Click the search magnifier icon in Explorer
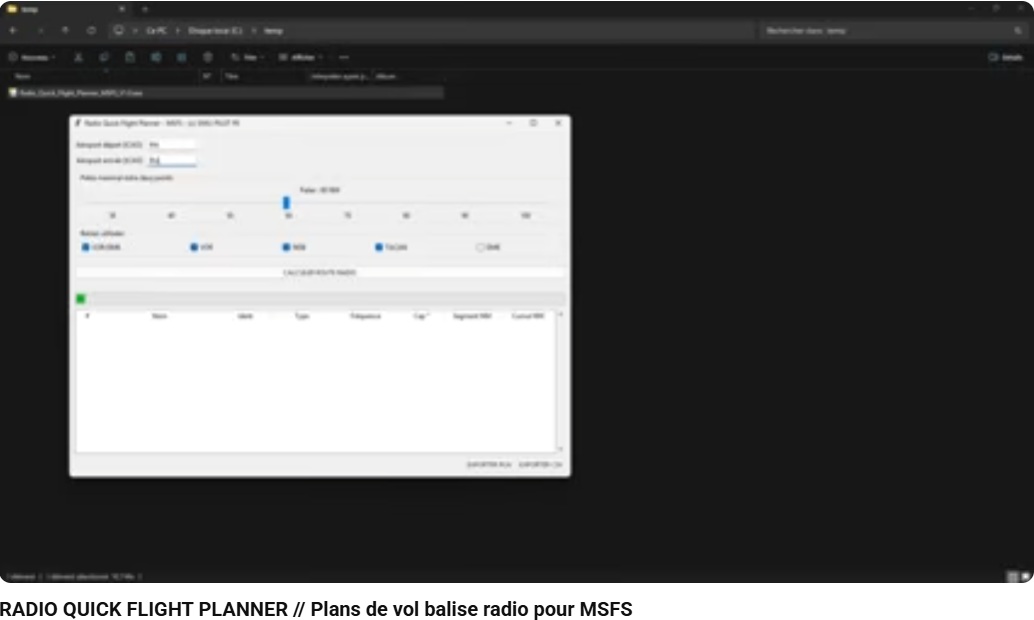Screen dimensions: 1034x620 [x=1018, y=30]
